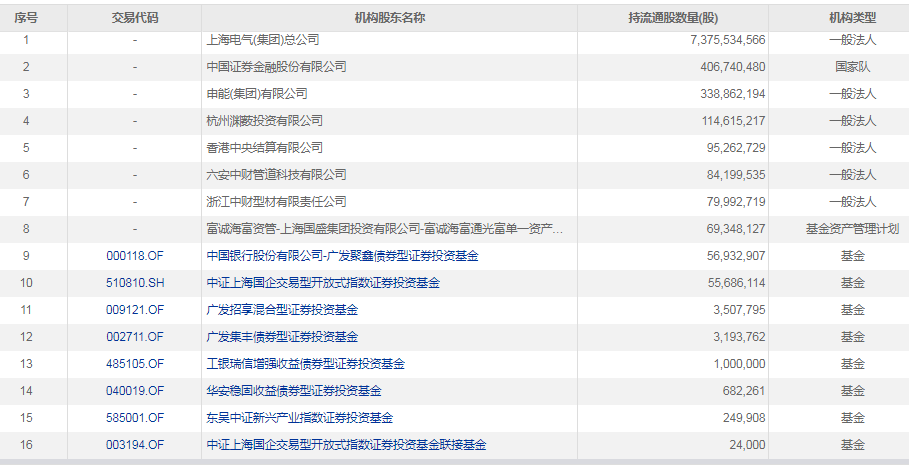Click share count 7,375,534,566
Image resolution: width=909 pixels, height=466 pixels.
click(728, 40)
